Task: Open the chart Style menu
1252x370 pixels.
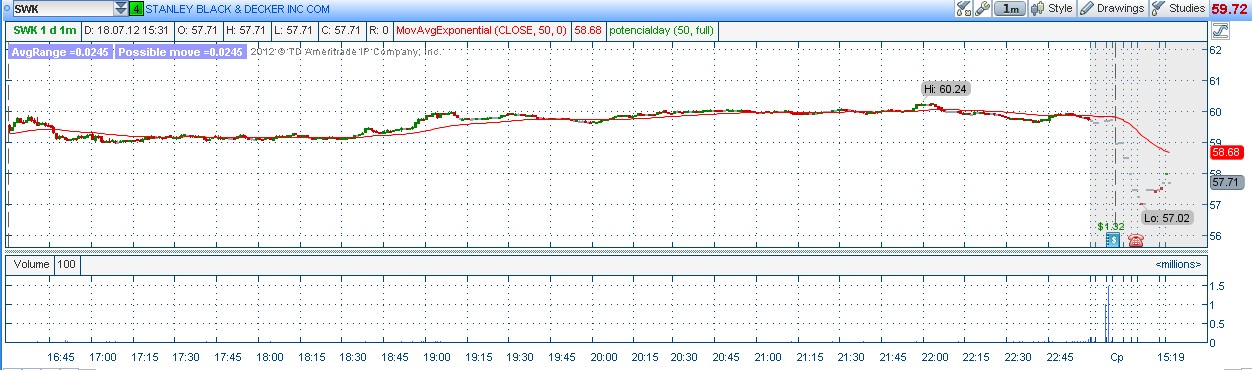Action: tap(1052, 8)
